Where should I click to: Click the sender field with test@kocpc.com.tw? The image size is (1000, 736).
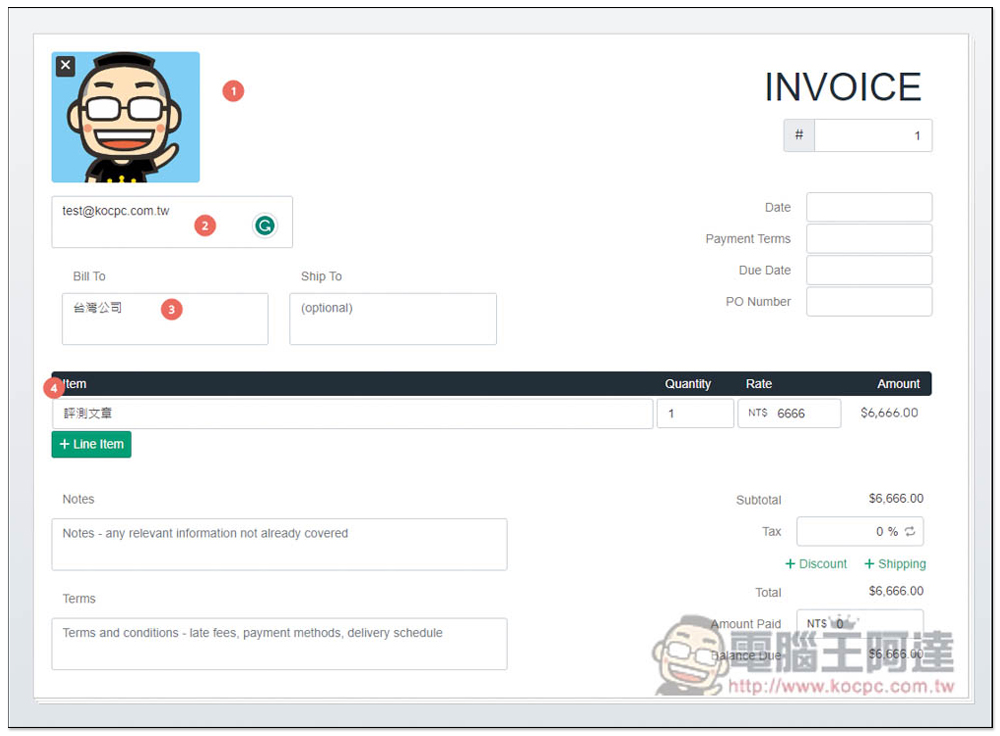click(172, 222)
